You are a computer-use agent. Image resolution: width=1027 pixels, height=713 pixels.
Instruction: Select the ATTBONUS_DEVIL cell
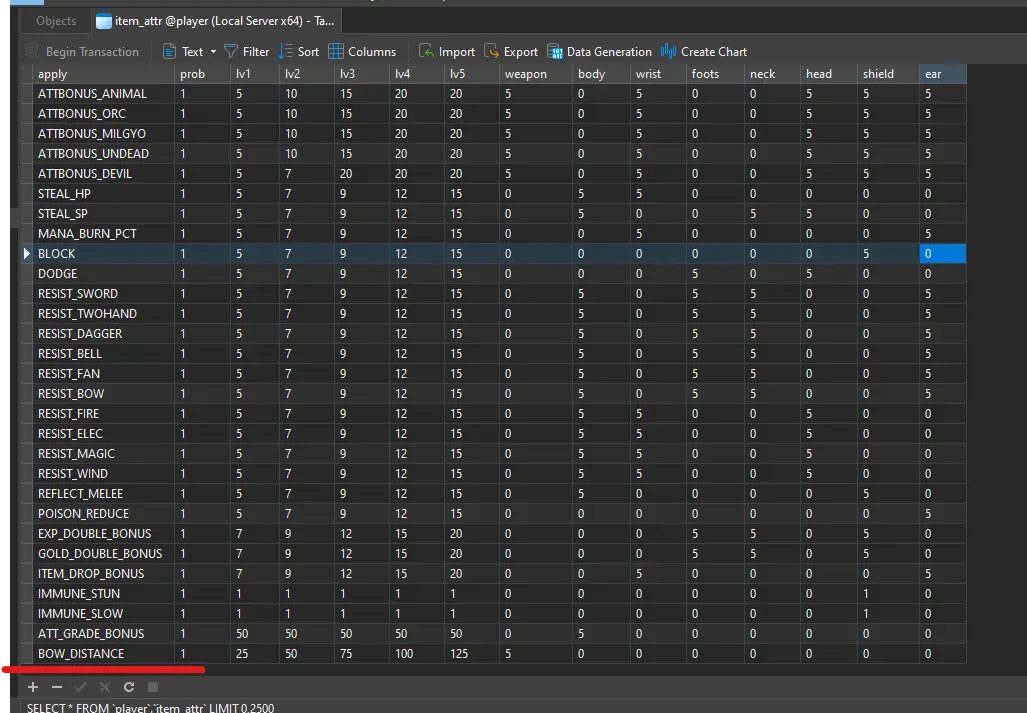click(103, 174)
